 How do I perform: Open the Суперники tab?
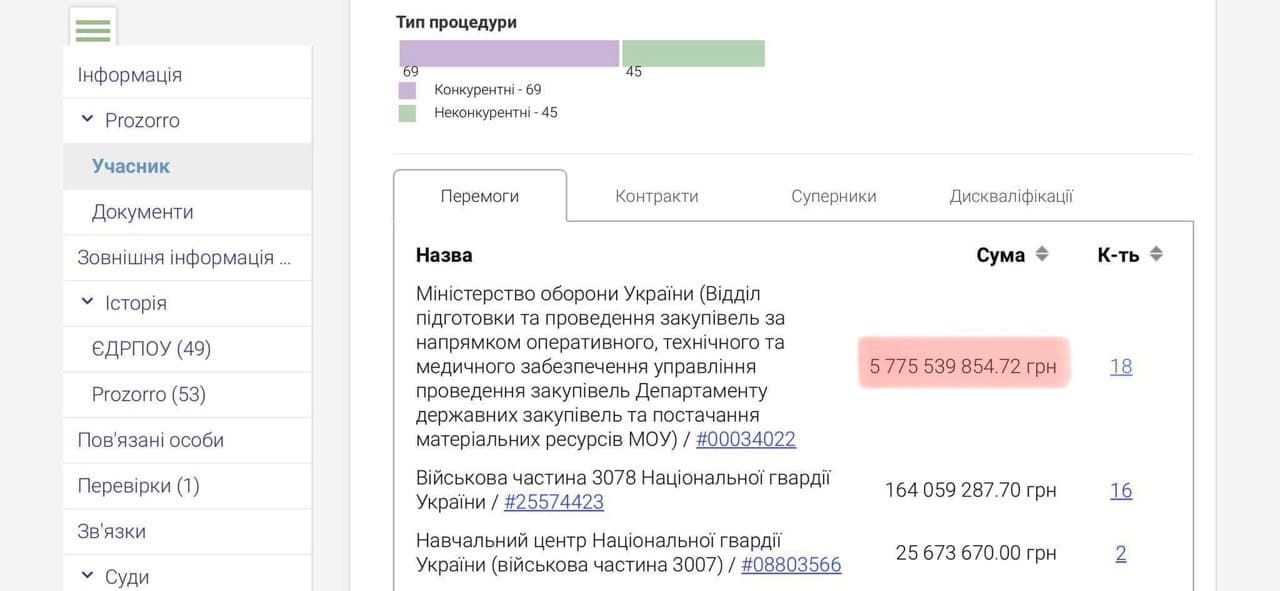[x=833, y=196]
